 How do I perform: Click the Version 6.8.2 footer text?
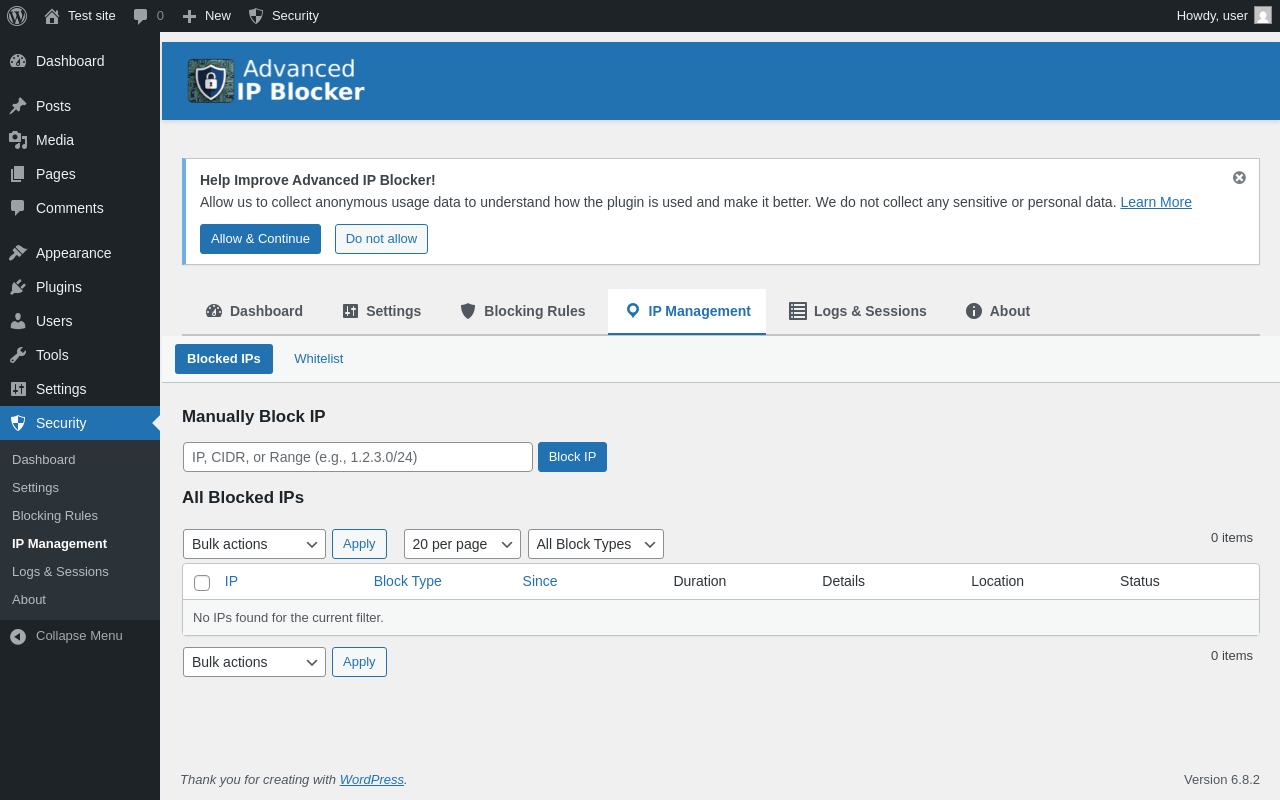pos(1222,779)
